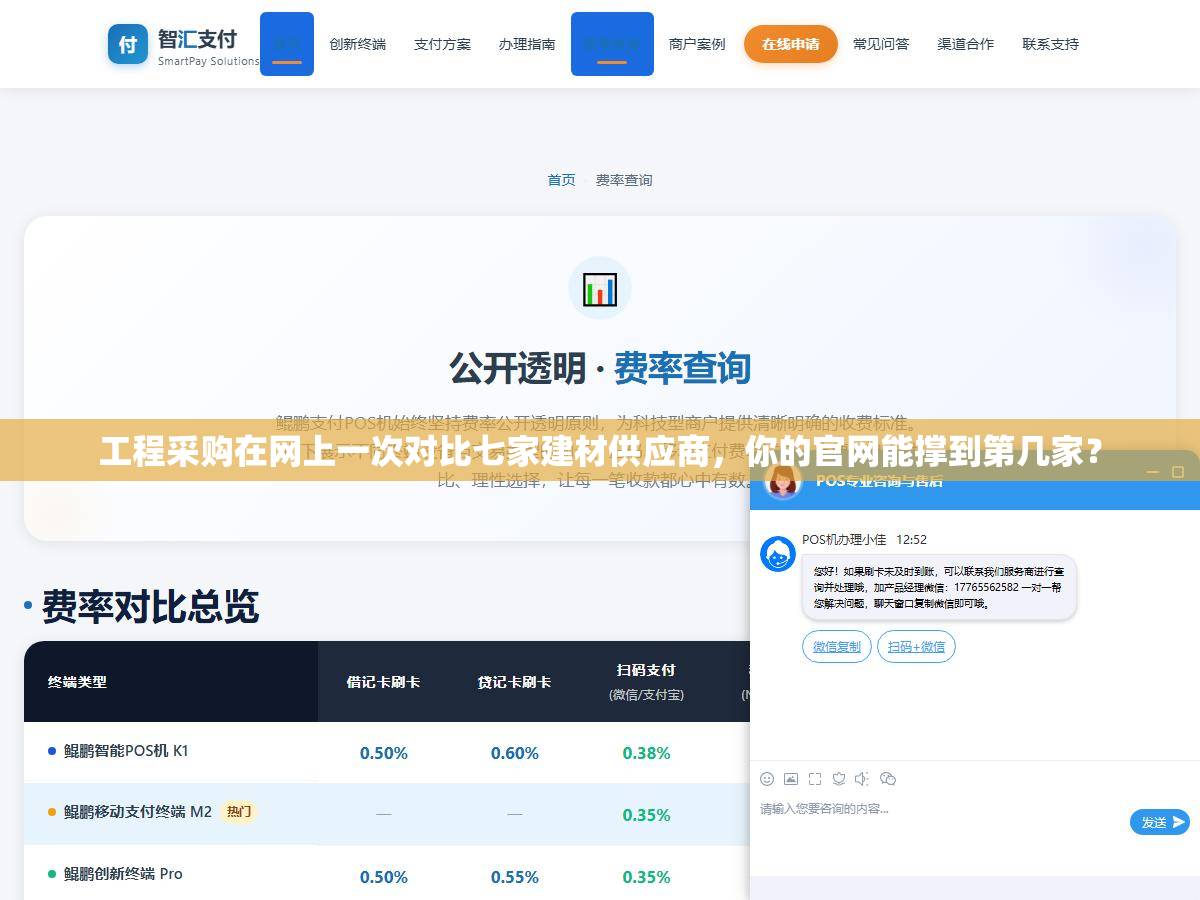The width and height of the screenshot is (1200, 900).
Task: Click the 扫码+微信 button in chat
Action: (916, 646)
